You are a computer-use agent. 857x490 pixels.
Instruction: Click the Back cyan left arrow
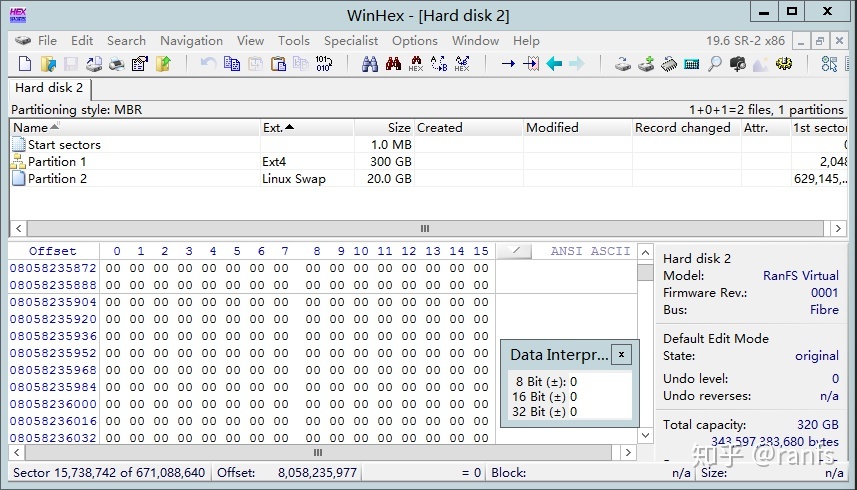(554, 64)
